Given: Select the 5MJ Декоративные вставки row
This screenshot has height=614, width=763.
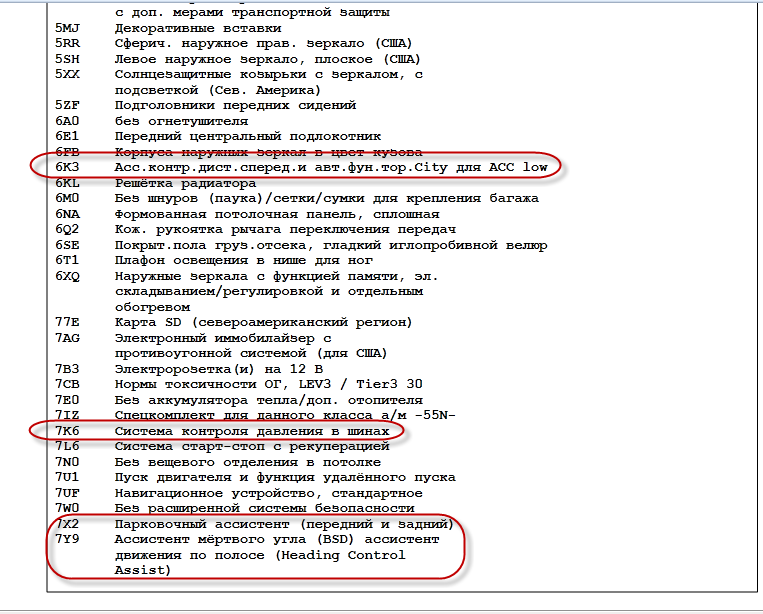Looking at the screenshot, I should [x=168, y=28].
